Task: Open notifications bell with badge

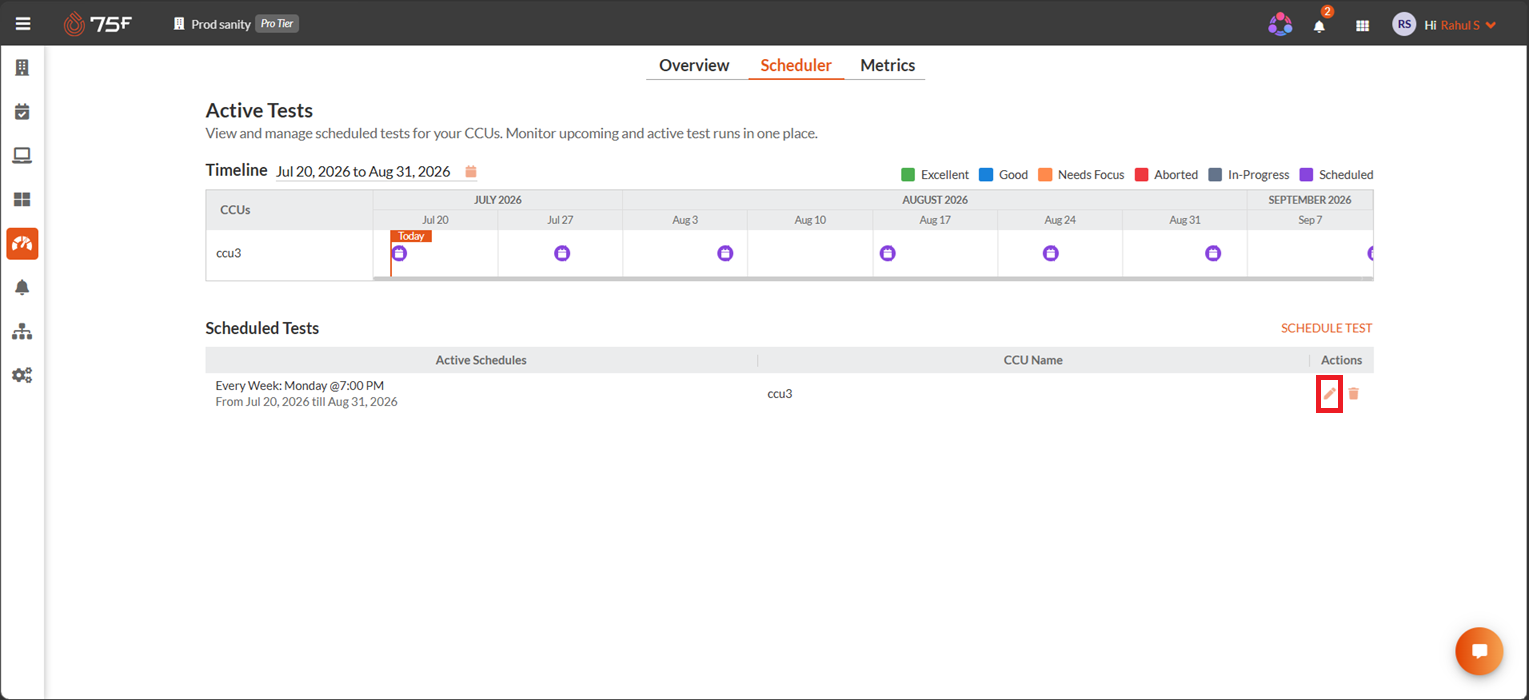Action: pyautogui.click(x=1320, y=25)
